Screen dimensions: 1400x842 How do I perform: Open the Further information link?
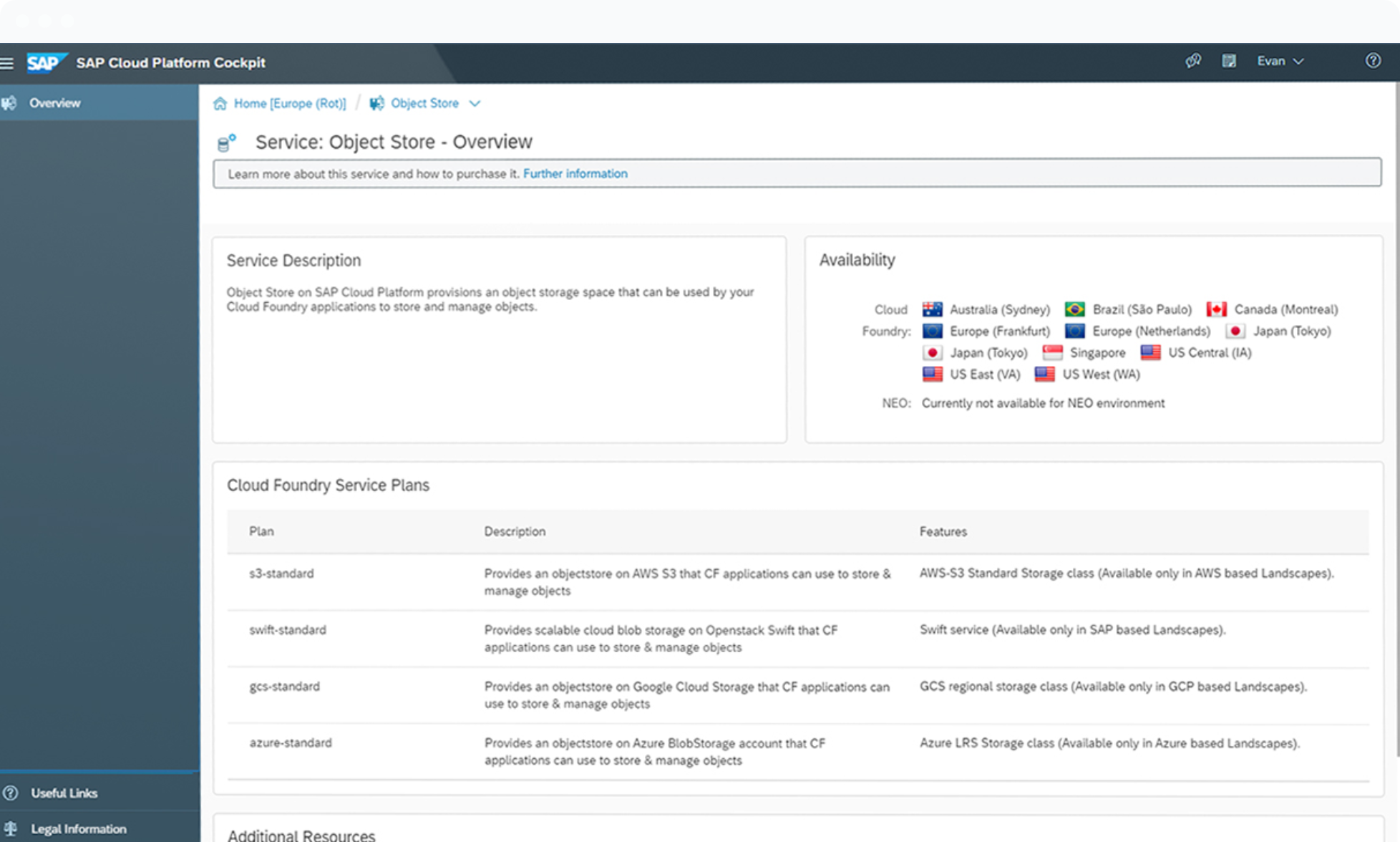click(x=575, y=173)
